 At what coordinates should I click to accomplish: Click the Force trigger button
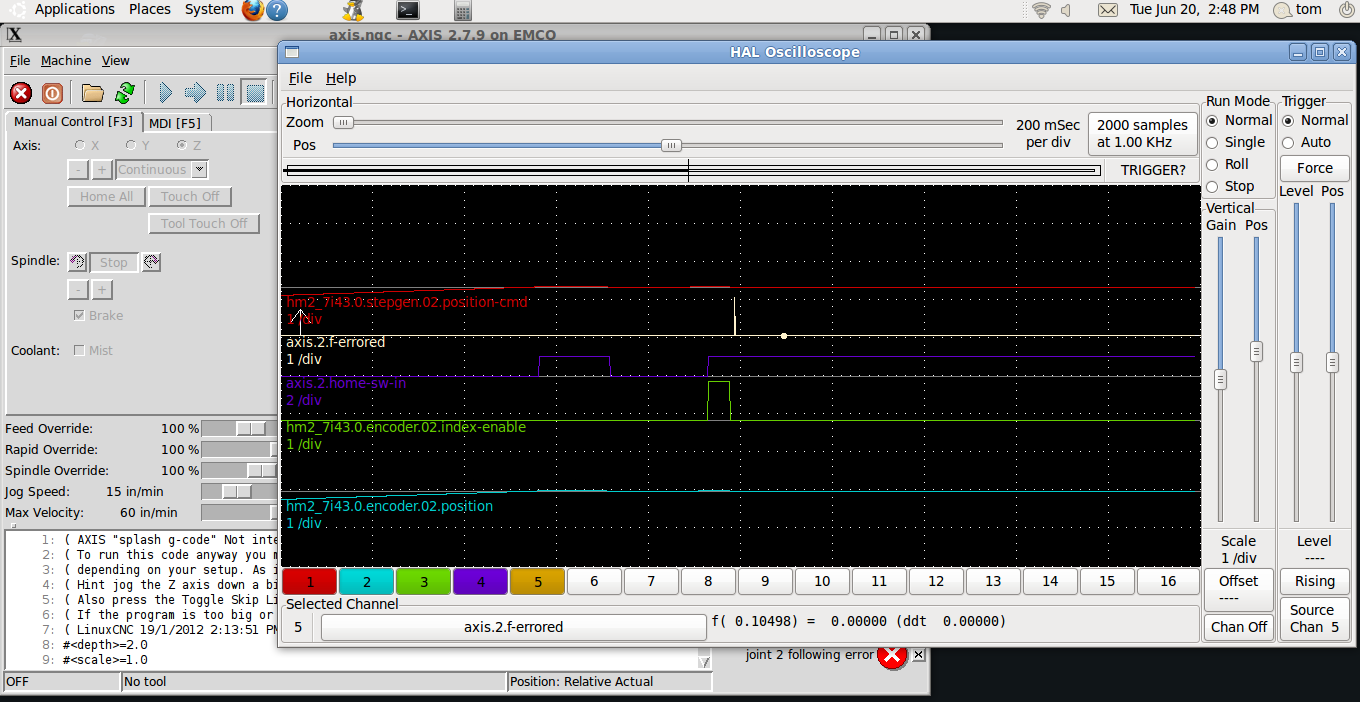click(x=1315, y=168)
